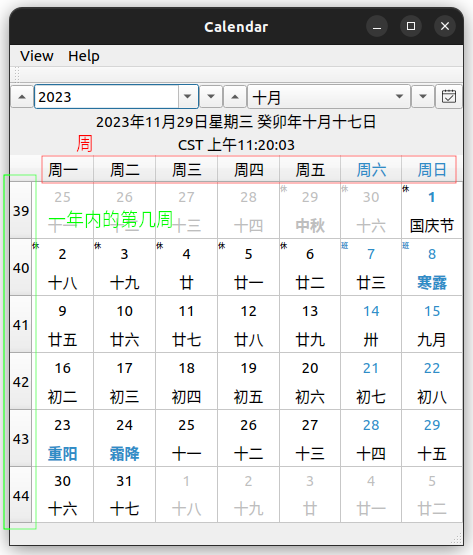Expand the 2023 year combo box
The image size is (473, 555).
188,96
